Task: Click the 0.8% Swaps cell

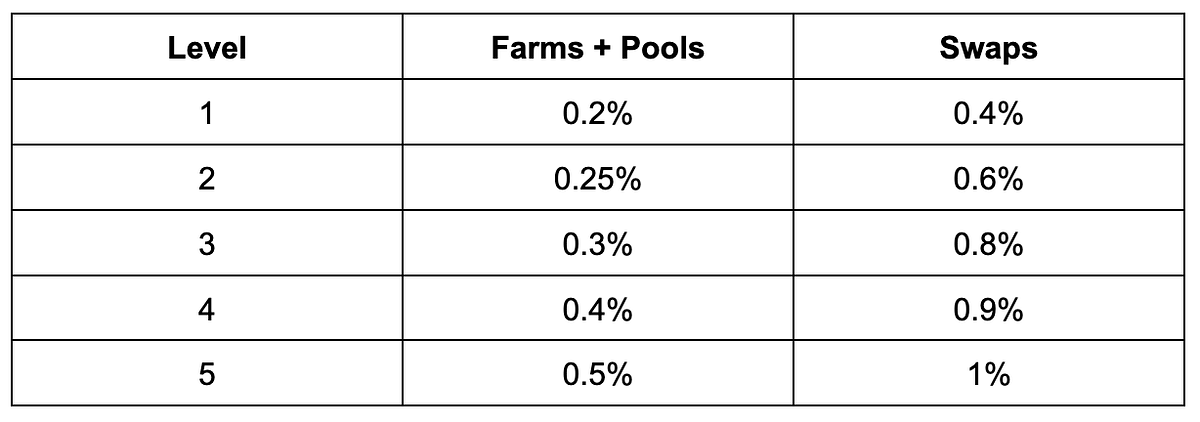Action: click(x=988, y=244)
